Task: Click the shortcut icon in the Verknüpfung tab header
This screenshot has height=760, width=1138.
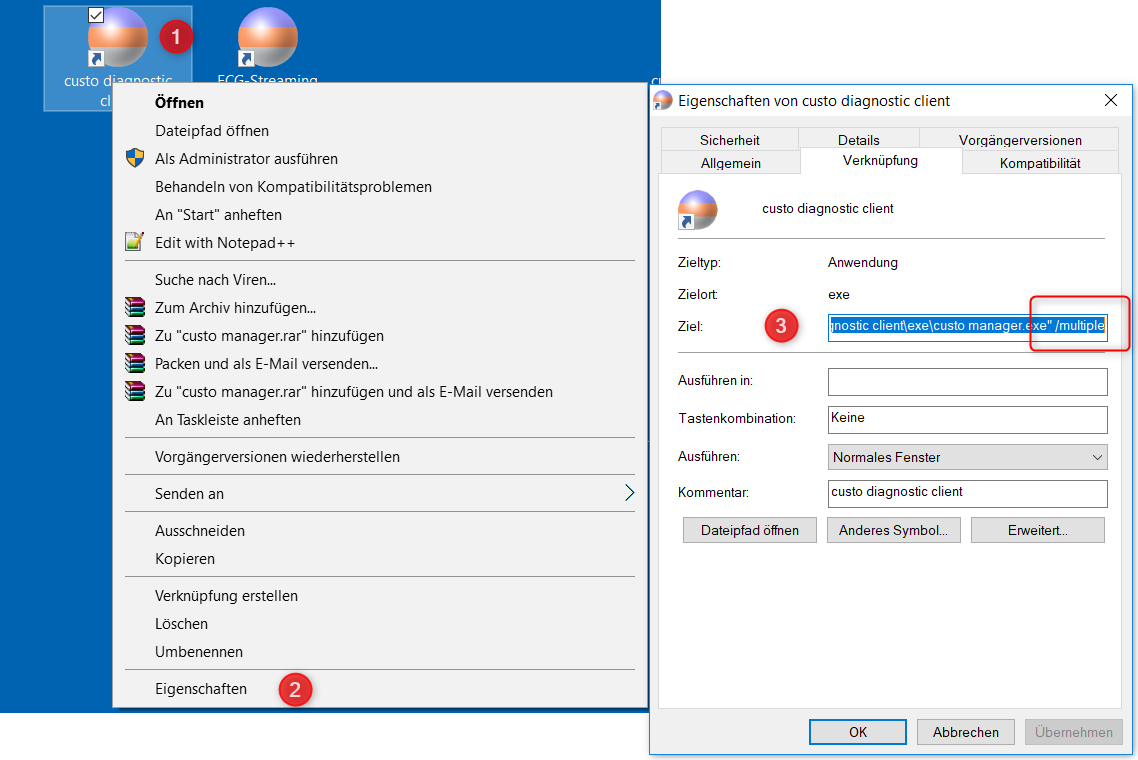Action: tap(697, 210)
